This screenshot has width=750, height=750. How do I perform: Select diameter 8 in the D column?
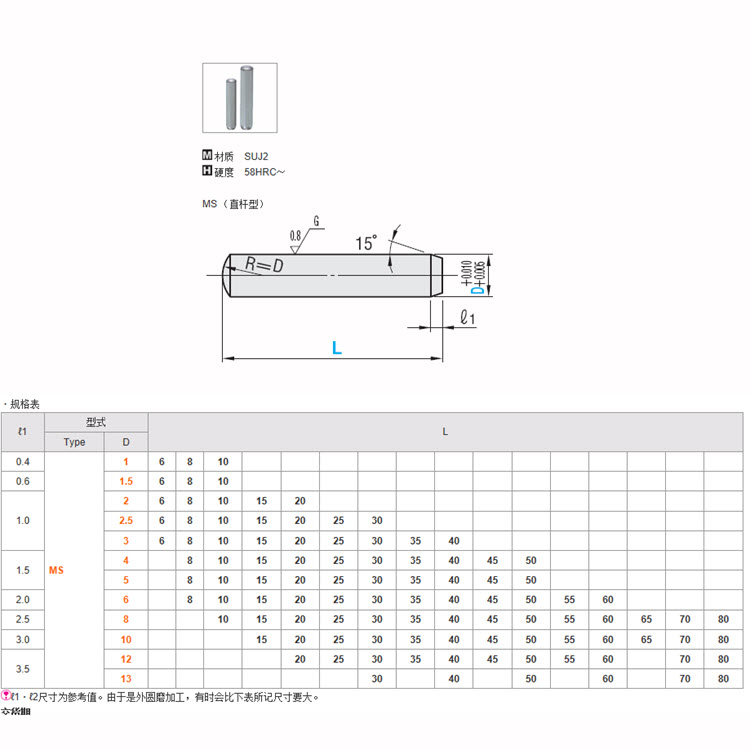[x=126, y=619]
